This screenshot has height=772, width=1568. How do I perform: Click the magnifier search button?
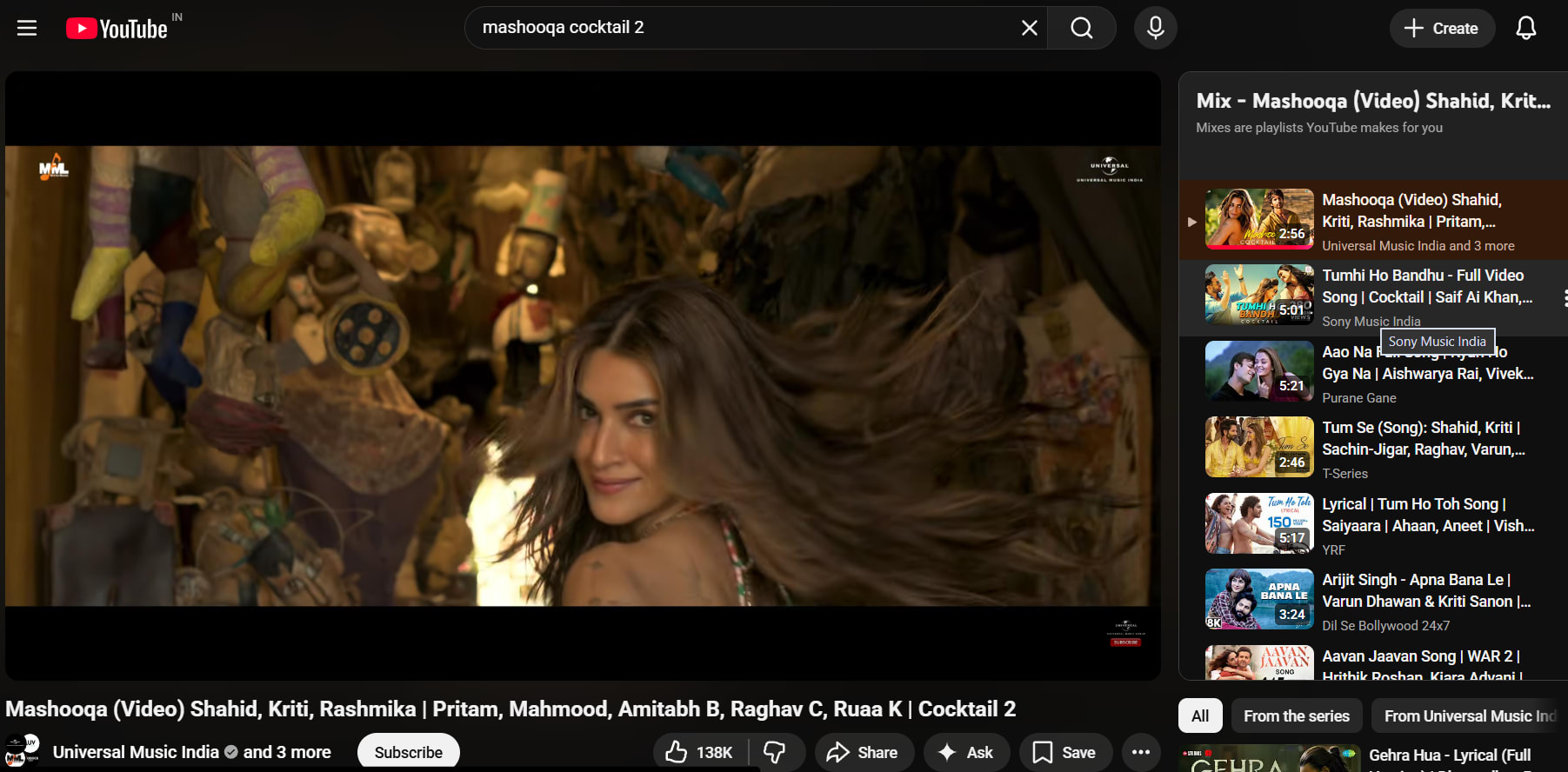click(1082, 28)
